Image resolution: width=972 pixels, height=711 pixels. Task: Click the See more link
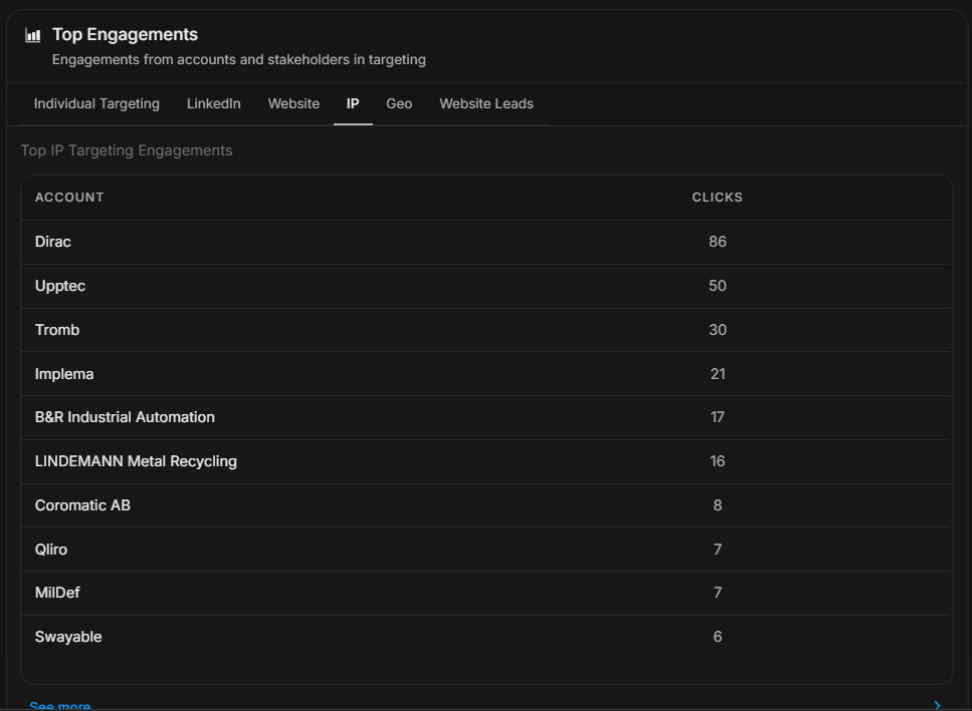point(60,705)
